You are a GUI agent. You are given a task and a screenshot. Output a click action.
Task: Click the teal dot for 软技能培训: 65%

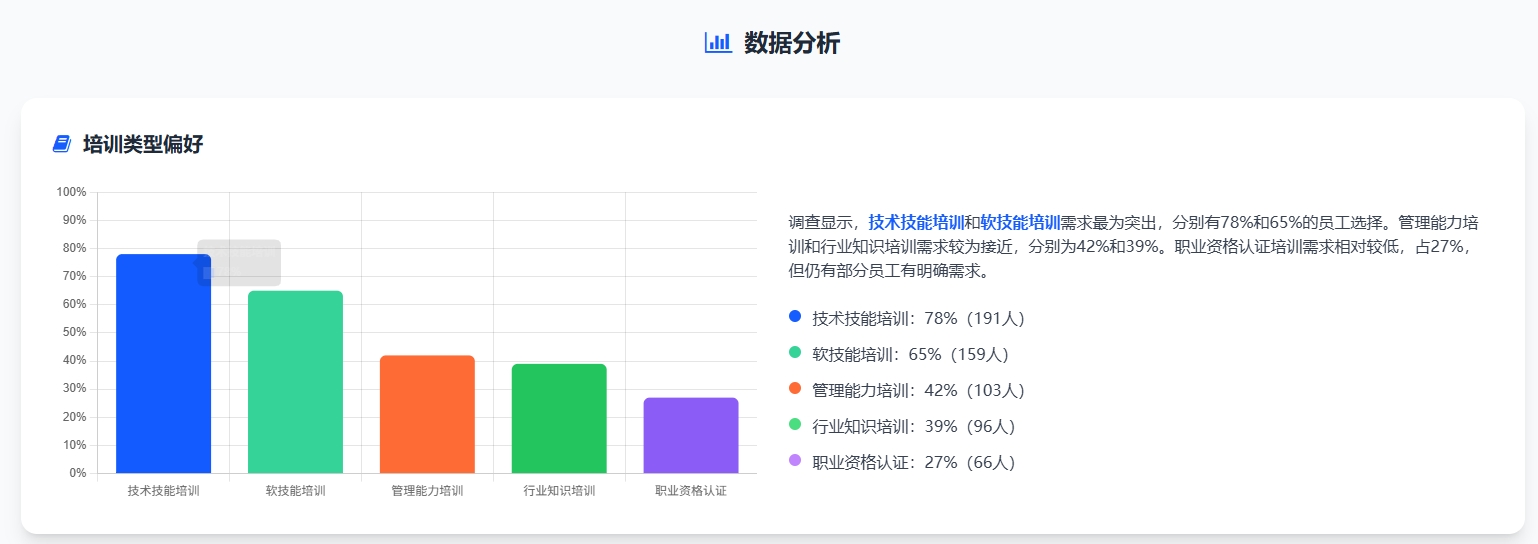pyautogui.click(x=795, y=352)
